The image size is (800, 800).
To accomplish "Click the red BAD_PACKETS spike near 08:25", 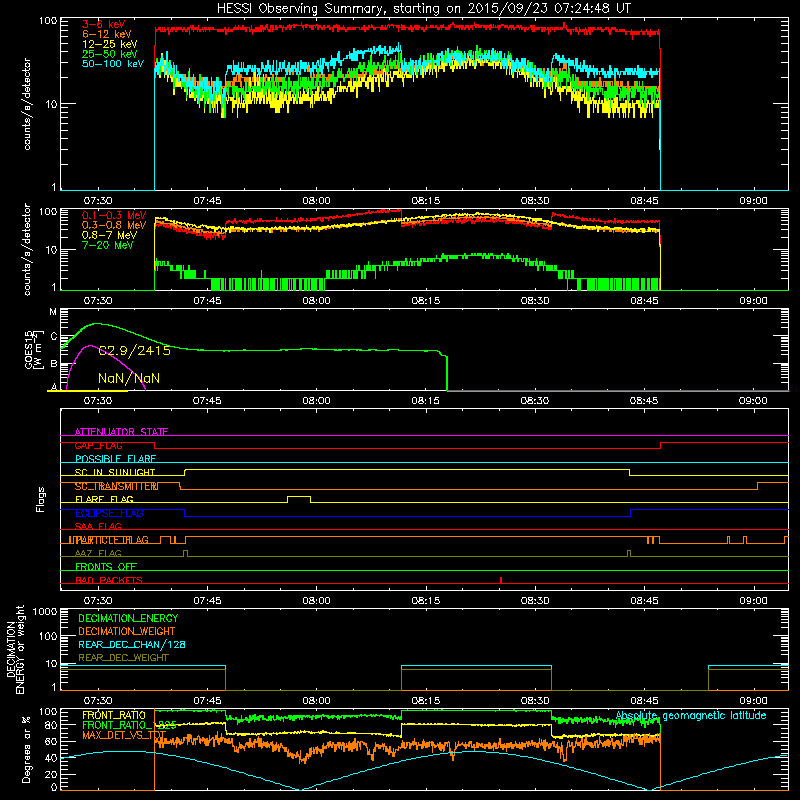I will [501, 580].
